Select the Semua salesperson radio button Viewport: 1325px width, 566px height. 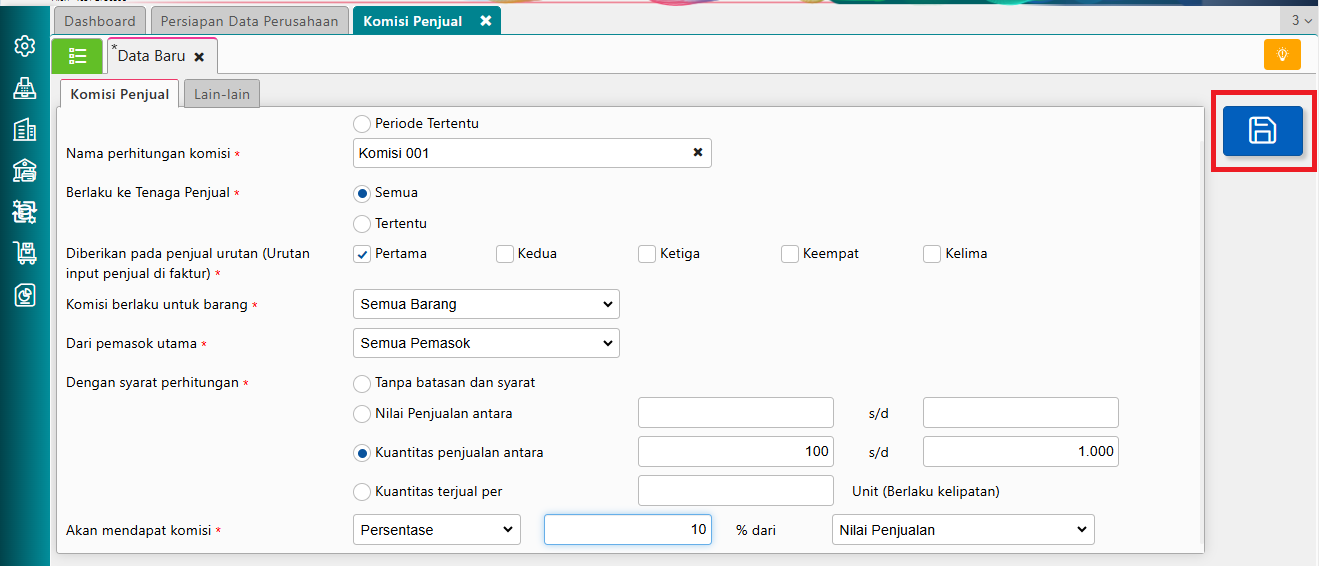coord(362,192)
